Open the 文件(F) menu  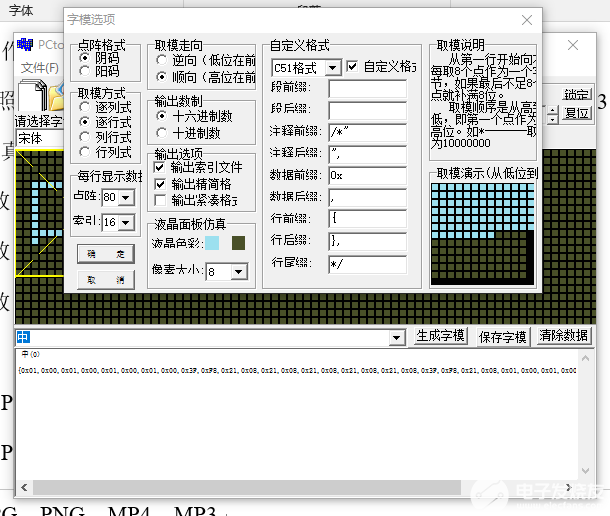39,68
